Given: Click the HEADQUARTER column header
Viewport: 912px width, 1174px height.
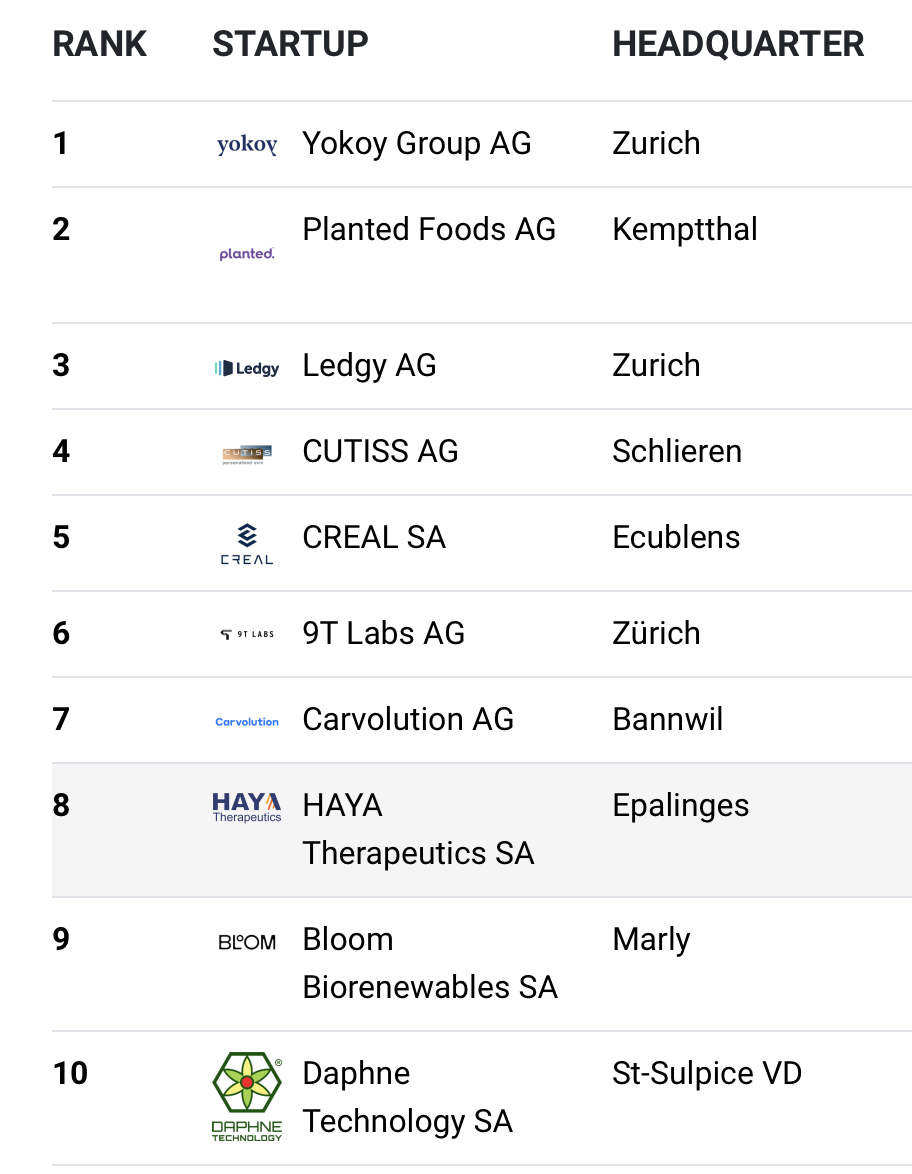Looking at the screenshot, I should tap(738, 43).
